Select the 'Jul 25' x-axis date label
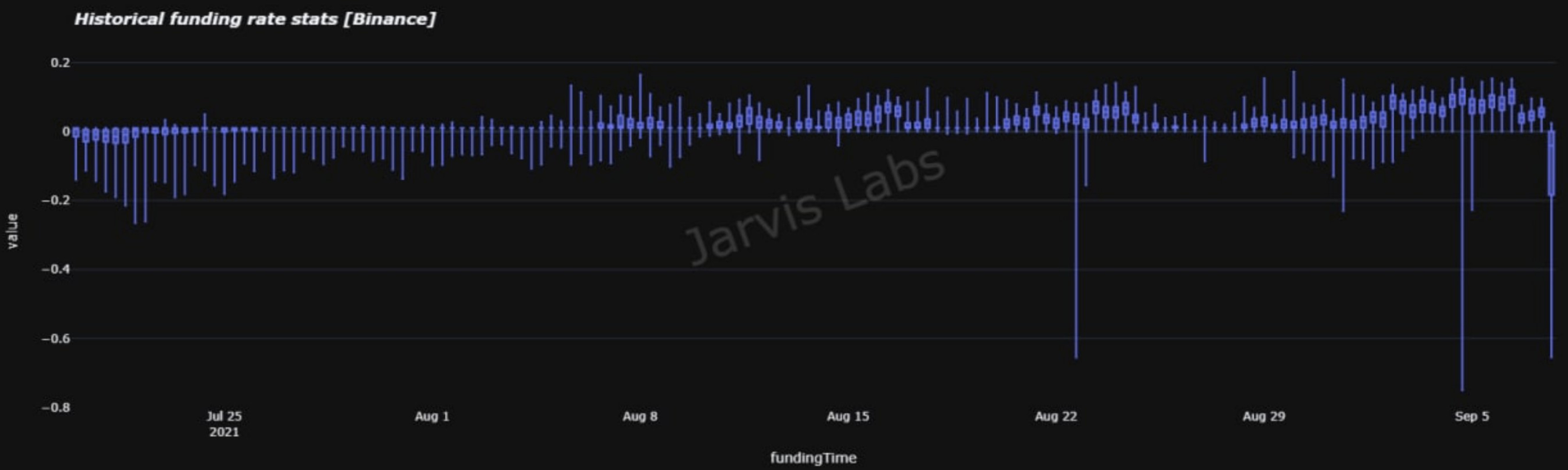The image size is (1568, 470). coord(224,416)
